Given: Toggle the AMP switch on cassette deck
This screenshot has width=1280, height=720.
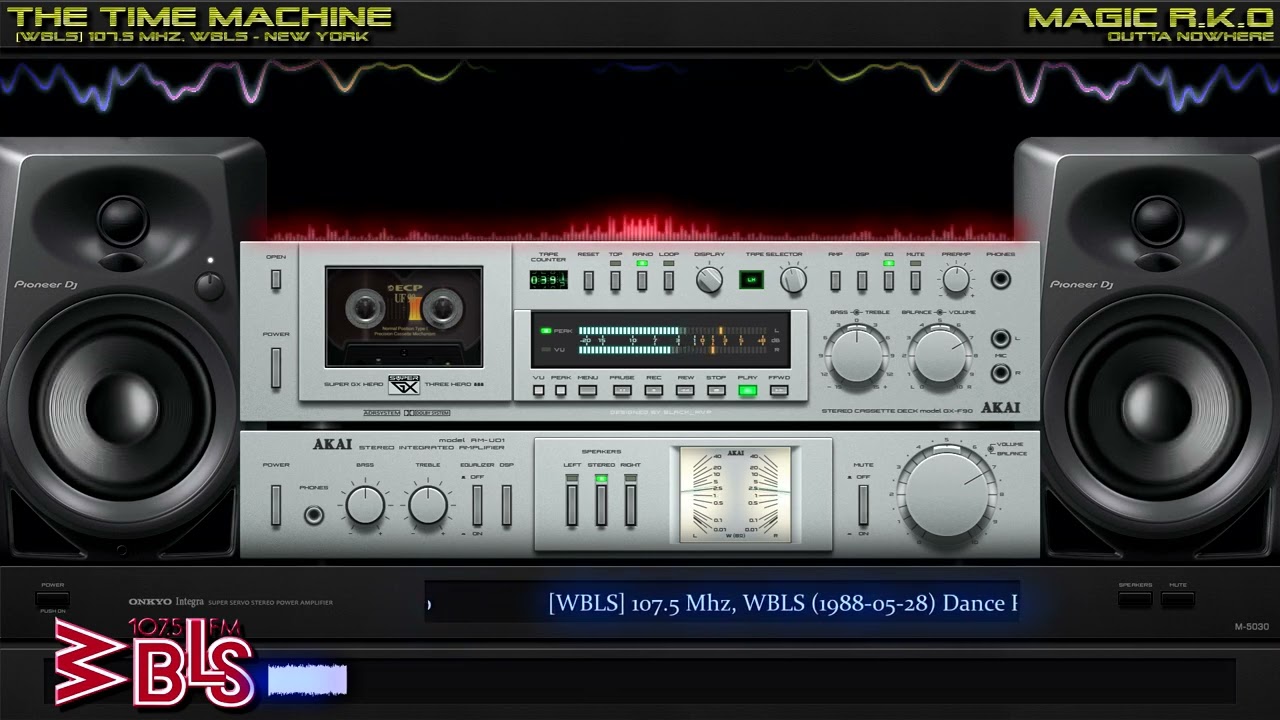Looking at the screenshot, I should (x=835, y=280).
